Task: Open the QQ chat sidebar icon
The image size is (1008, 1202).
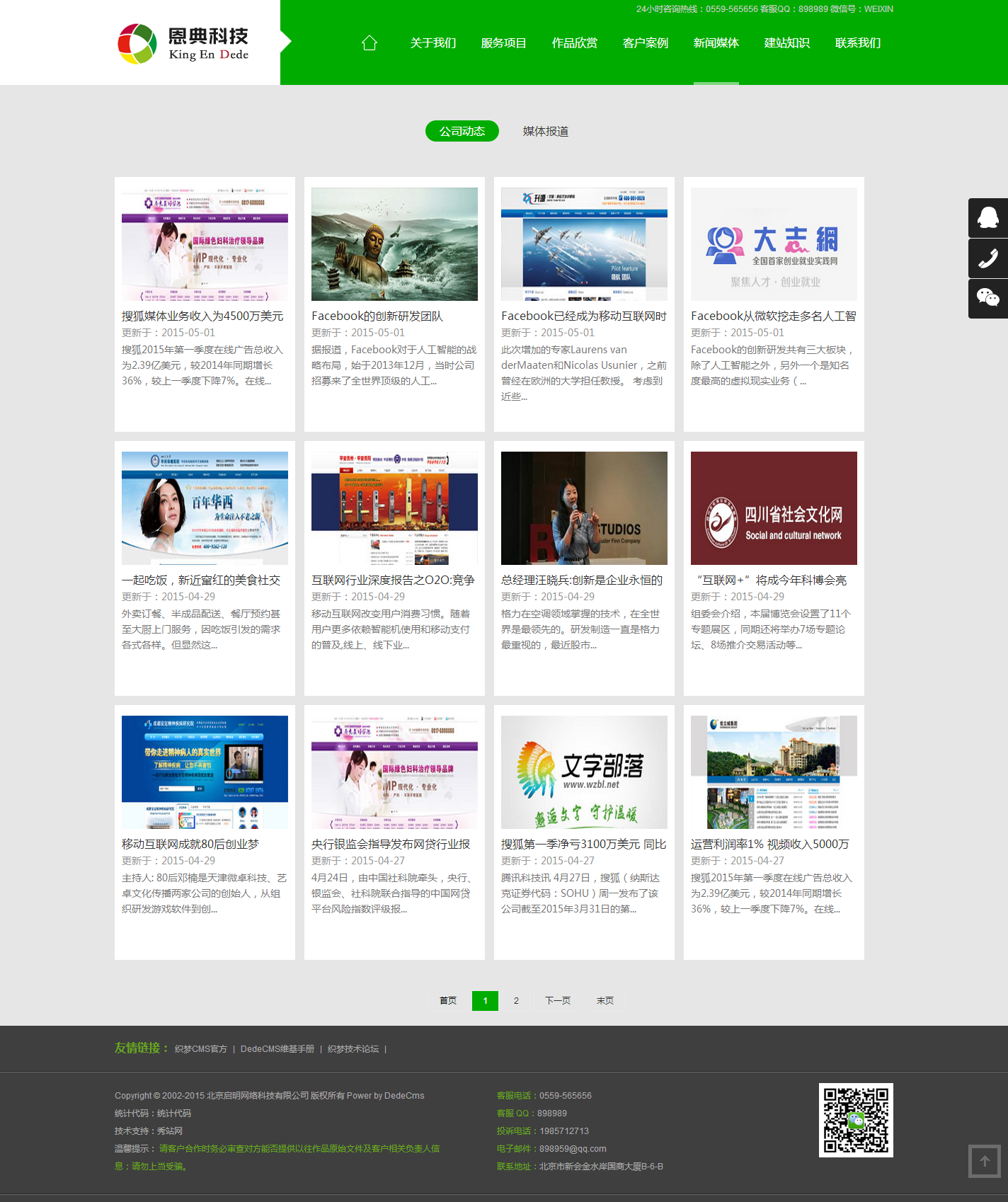Action: point(987,218)
